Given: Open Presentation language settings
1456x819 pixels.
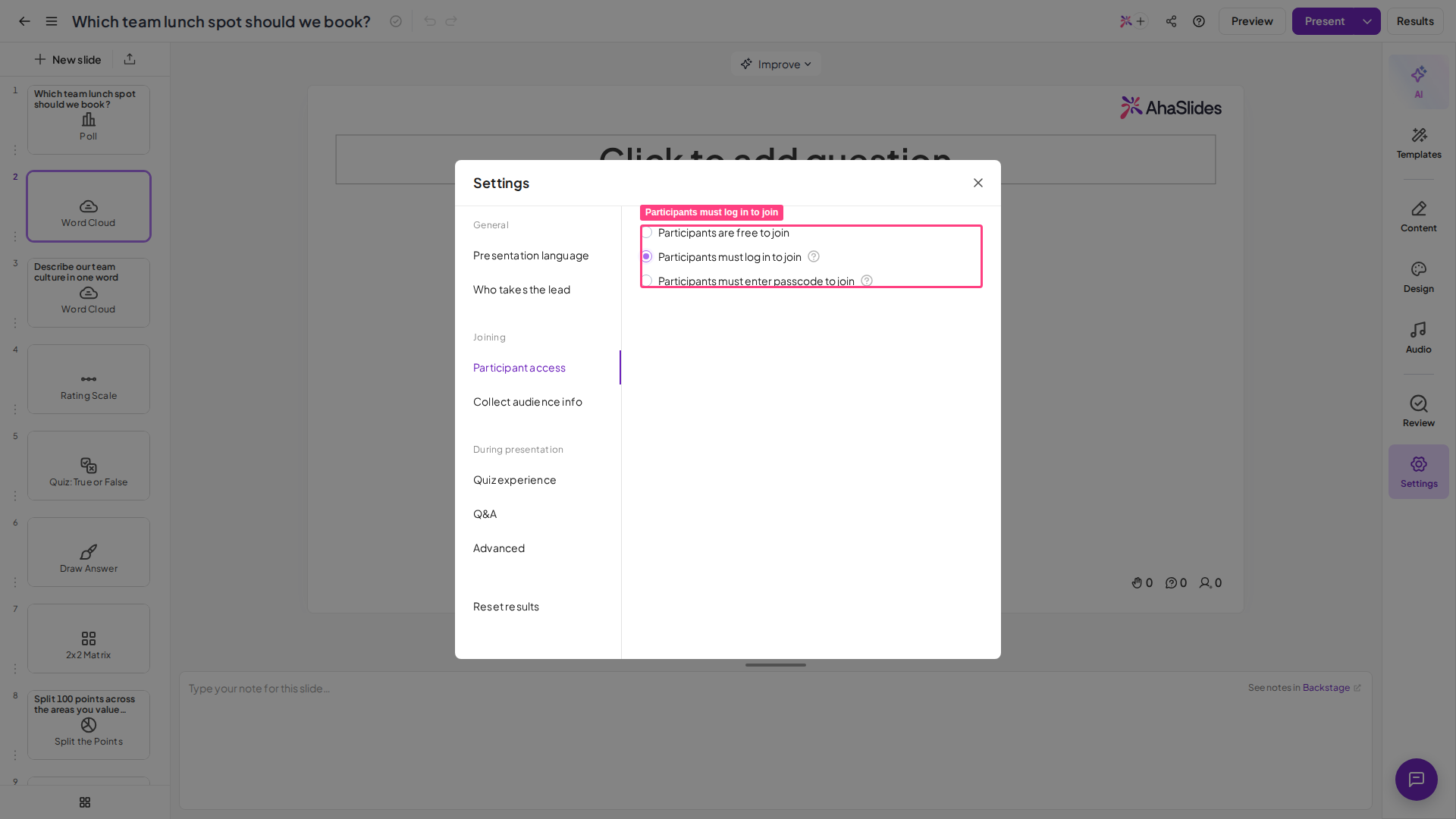Looking at the screenshot, I should pos(531,256).
